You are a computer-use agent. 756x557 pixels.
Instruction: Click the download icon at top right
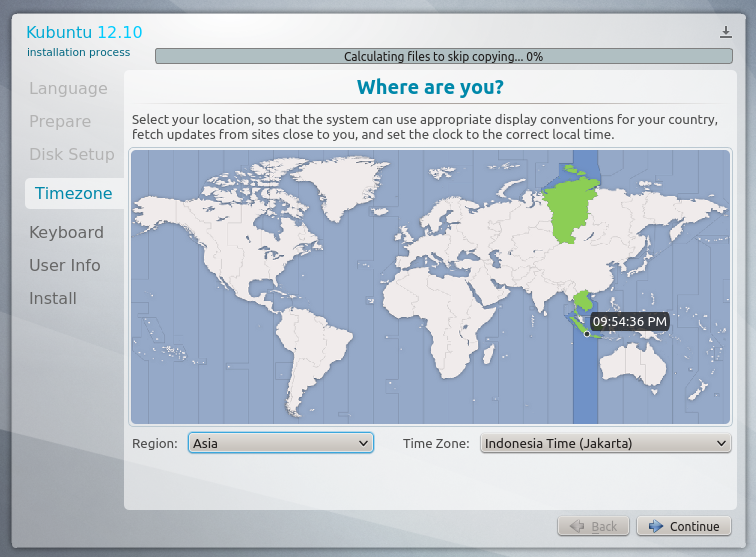[726, 32]
